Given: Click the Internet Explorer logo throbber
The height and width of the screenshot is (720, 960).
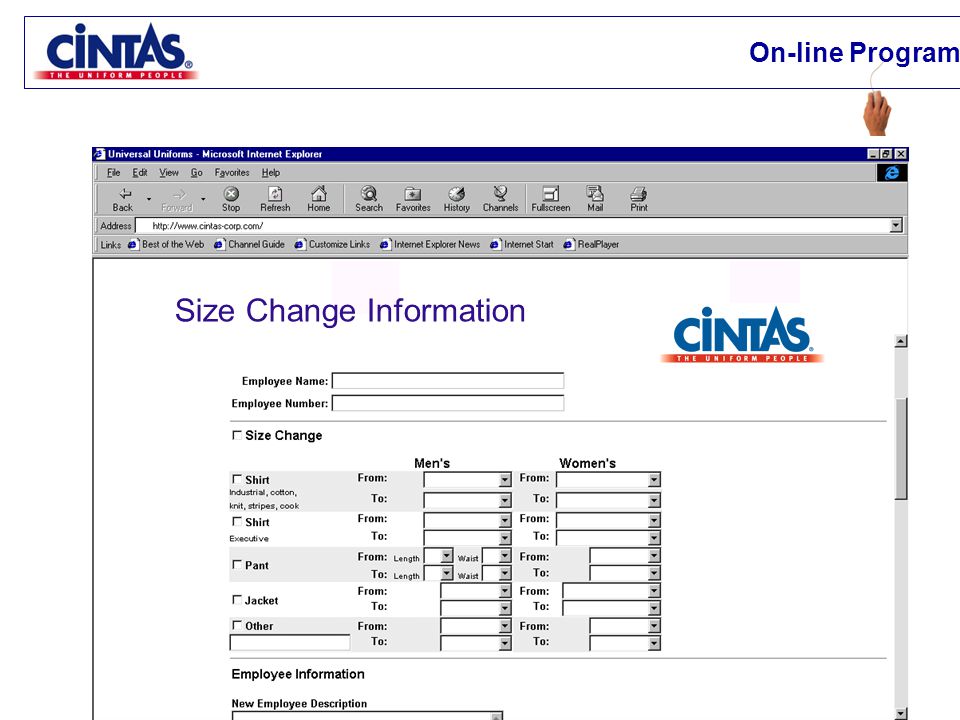Looking at the screenshot, I should 892,173.
